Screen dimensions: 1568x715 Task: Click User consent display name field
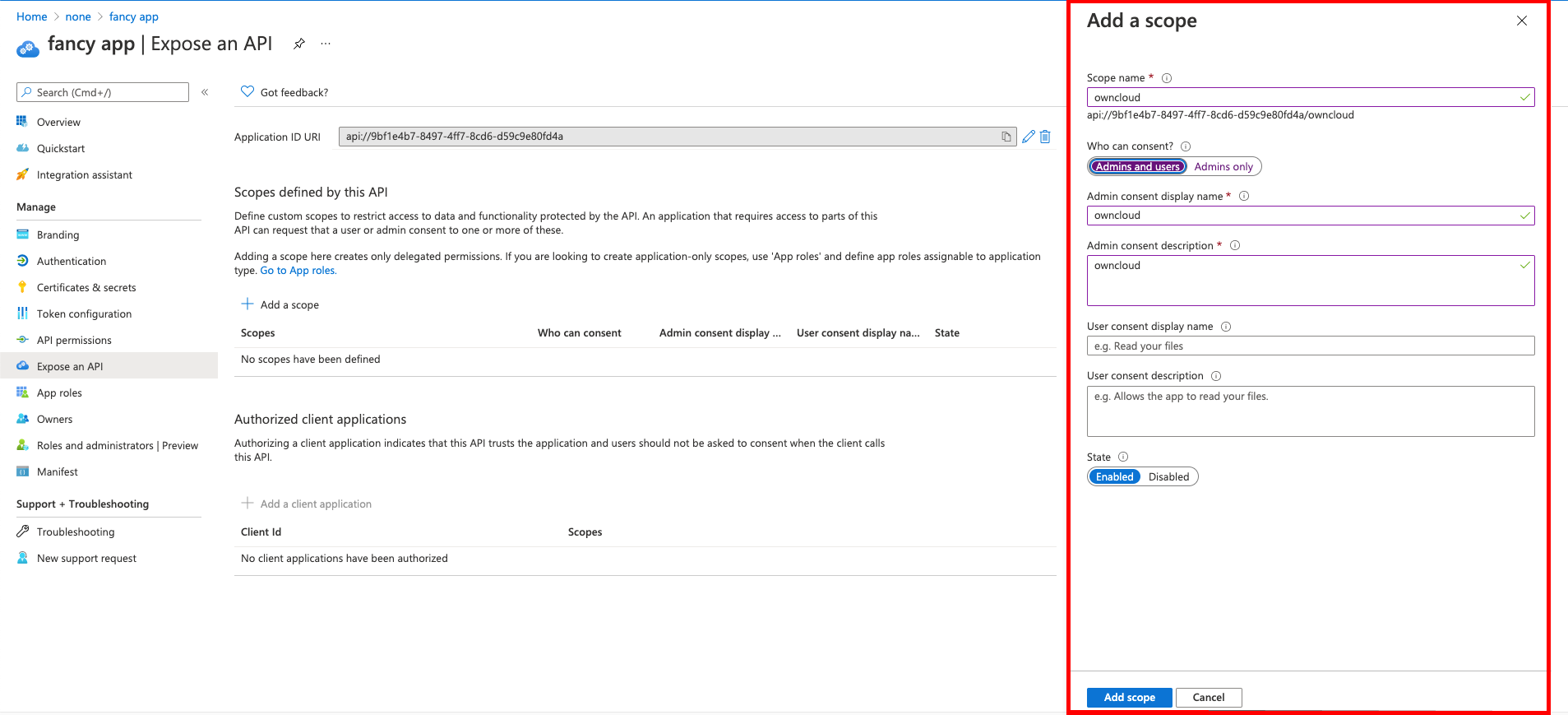pos(1311,346)
